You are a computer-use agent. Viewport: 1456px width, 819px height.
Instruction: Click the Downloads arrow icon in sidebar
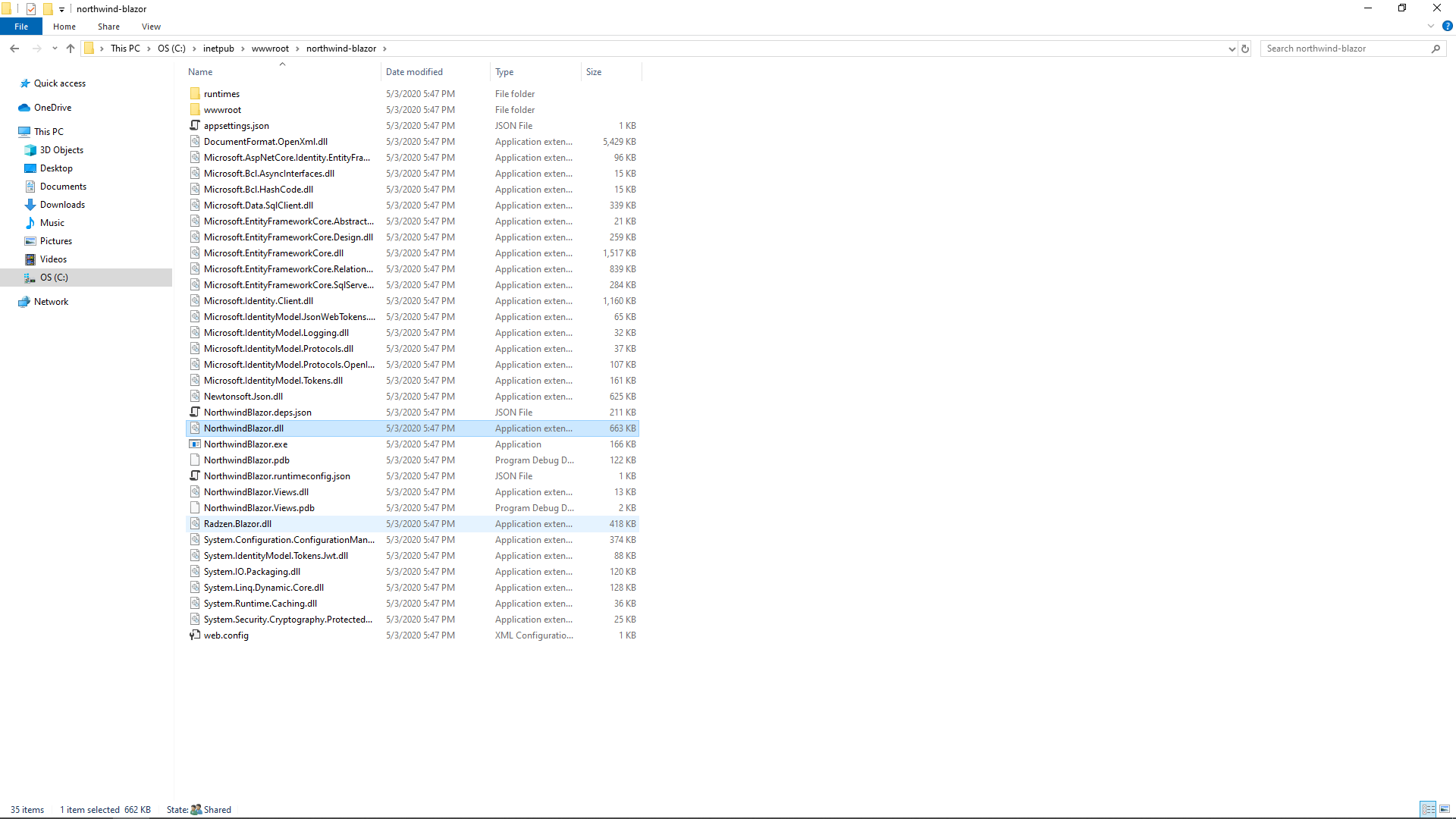pos(30,205)
